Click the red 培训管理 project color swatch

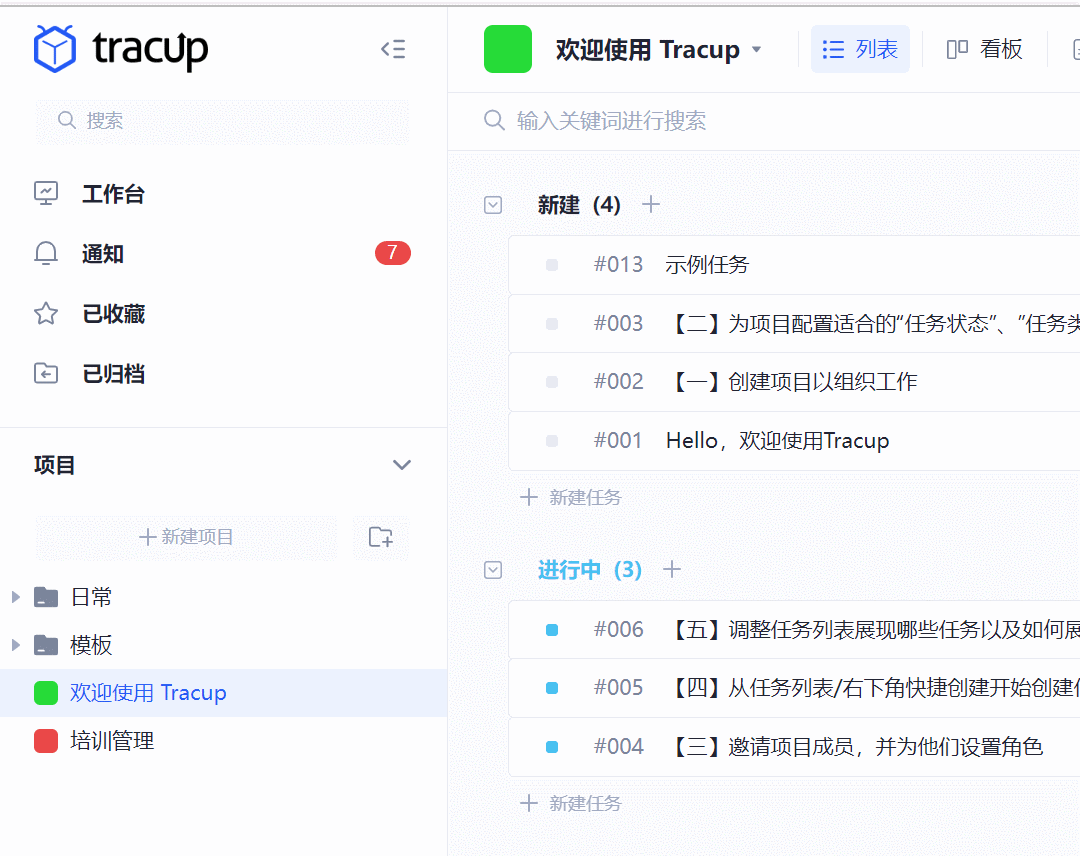pos(46,741)
